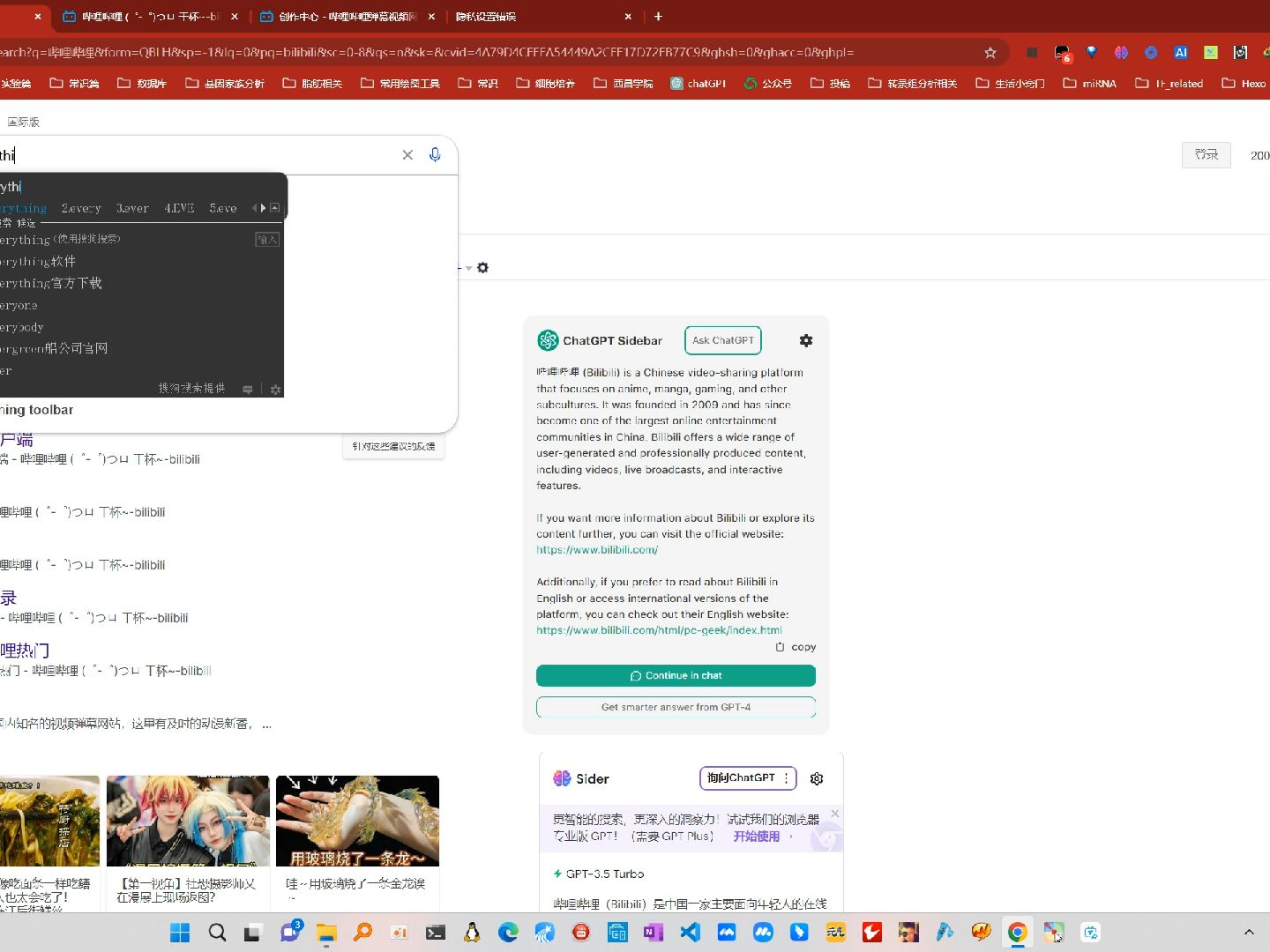Viewport: 1270px width, 952px height.
Task: Click the Ask ChatGPT button
Action: tap(723, 340)
